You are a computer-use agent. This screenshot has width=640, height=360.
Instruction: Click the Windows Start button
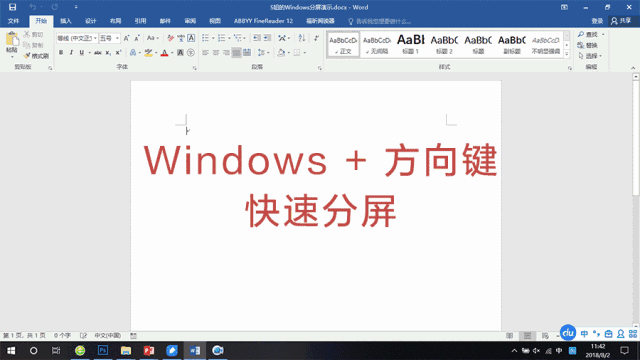[x=11, y=350]
